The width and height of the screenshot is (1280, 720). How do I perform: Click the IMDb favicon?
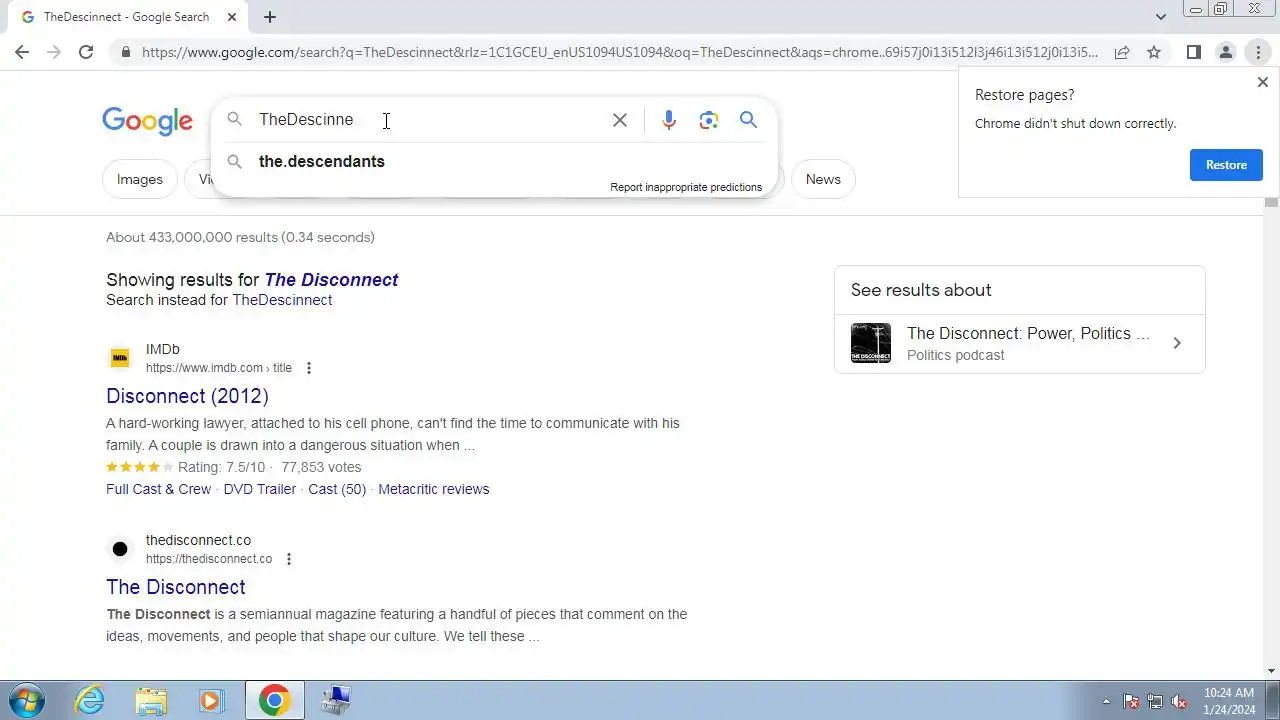coord(120,358)
